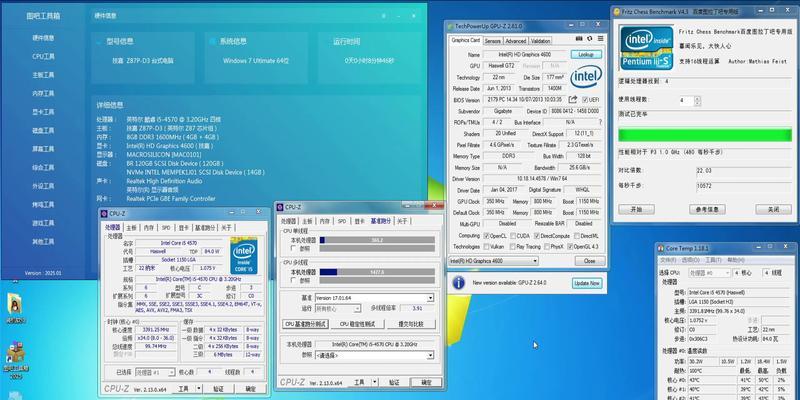The height and width of the screenshot is (400, 800).
Task: Click the CPU 多线程 score bar in CPU-Z
Action: click(x=377, y=272)
